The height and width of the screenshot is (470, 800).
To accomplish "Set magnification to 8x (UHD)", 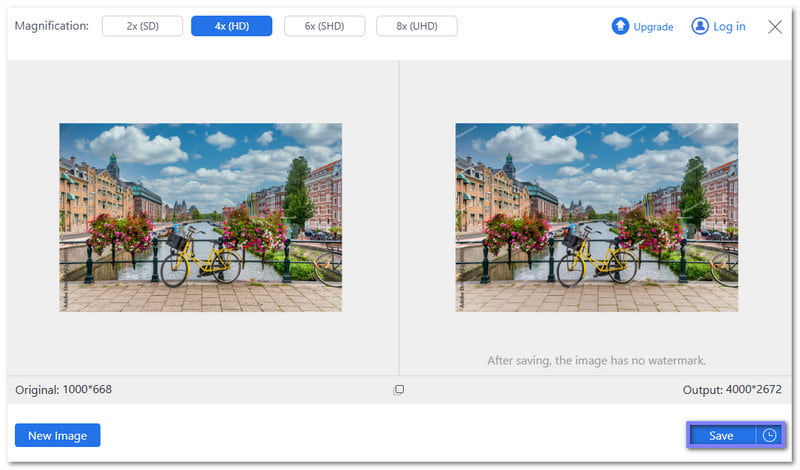I will [x=416, y=26].
